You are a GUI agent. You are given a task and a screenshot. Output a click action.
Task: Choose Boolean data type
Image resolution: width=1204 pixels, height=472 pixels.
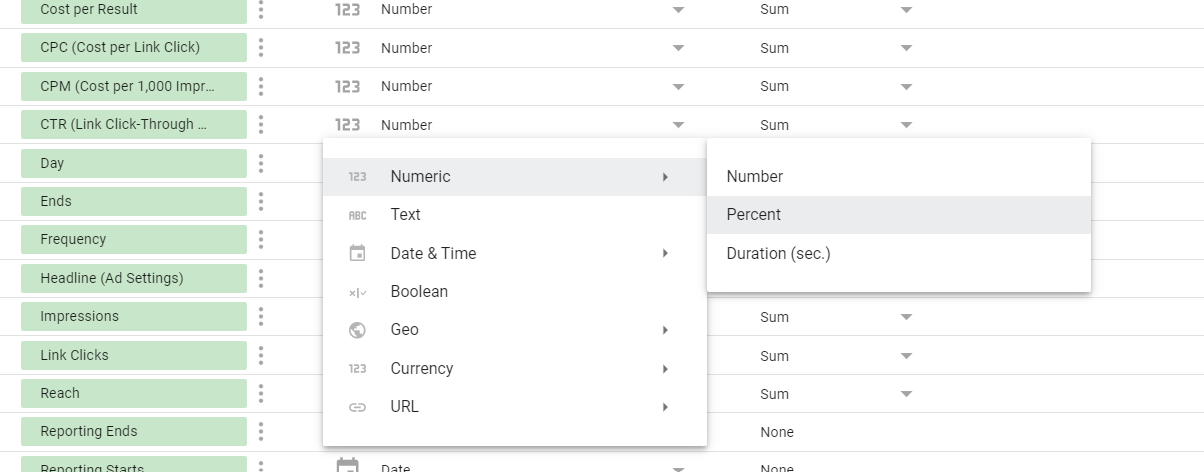coord(419,292)
